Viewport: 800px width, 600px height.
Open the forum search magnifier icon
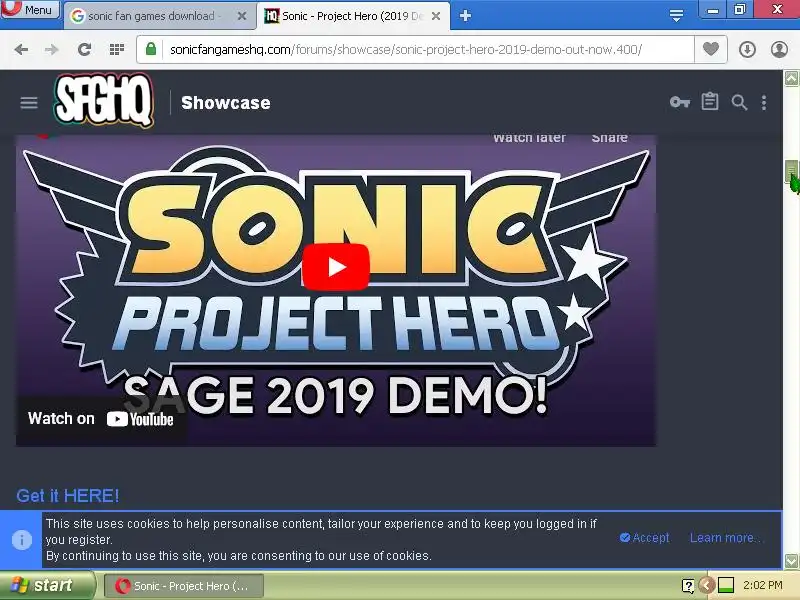739,103
